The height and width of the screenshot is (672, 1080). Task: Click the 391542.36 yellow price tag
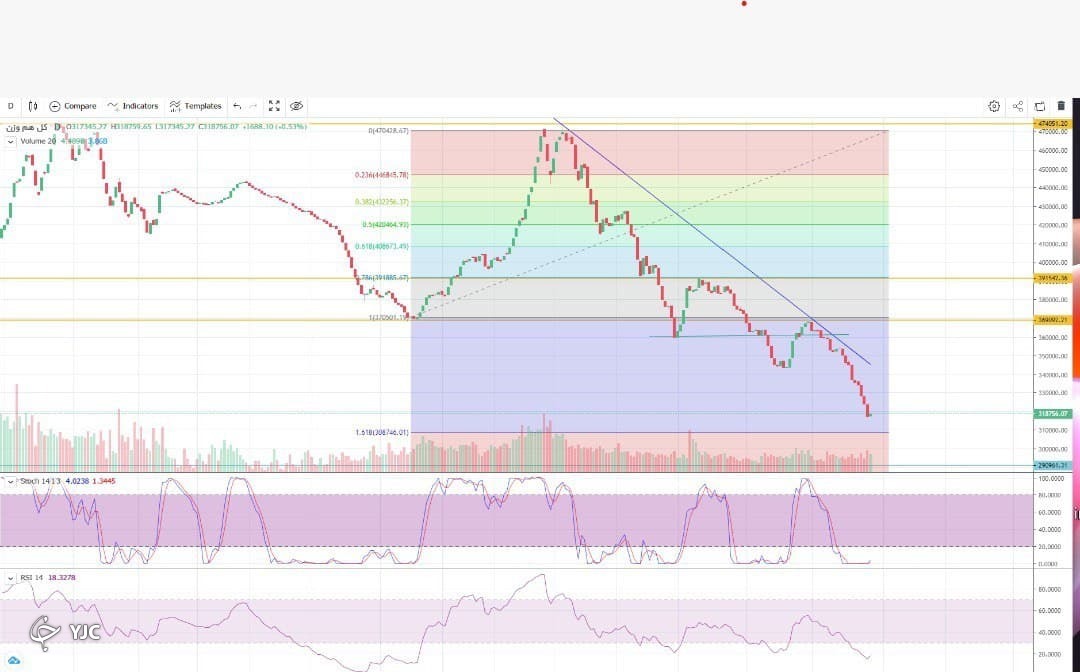point(1052,279)
